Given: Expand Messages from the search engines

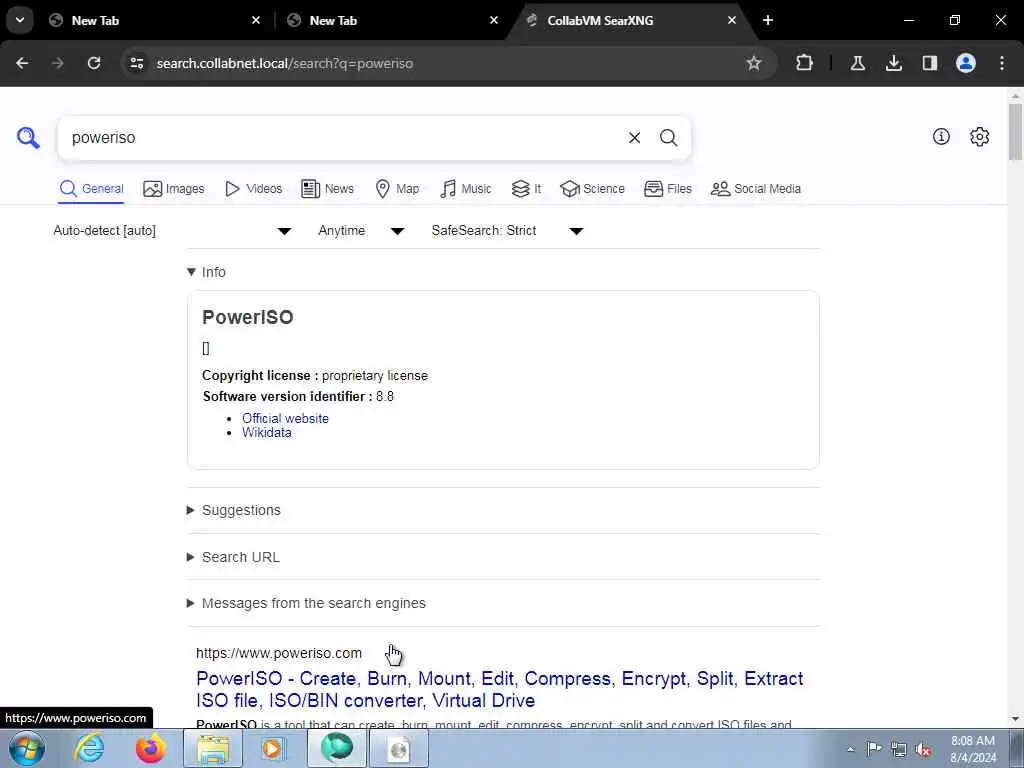Looking at the screenshot, I should (x=306, y=603).
